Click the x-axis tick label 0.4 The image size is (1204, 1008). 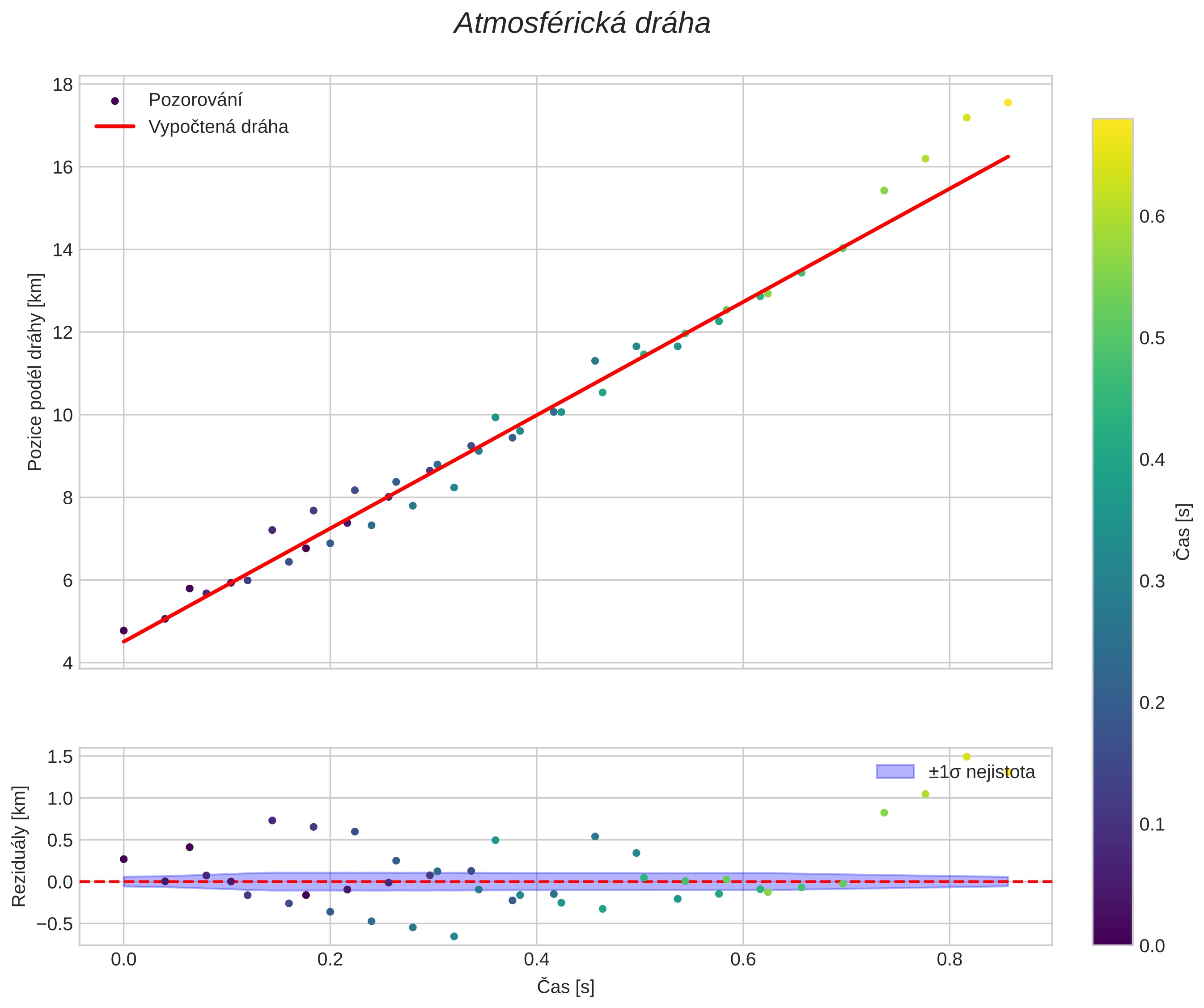(x=537, y=960)
